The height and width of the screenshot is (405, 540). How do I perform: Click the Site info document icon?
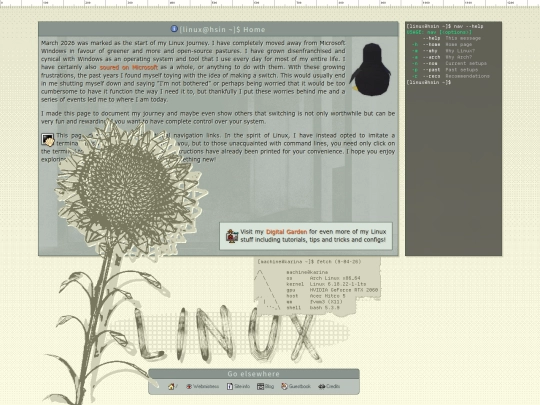[x=230, y=386]
